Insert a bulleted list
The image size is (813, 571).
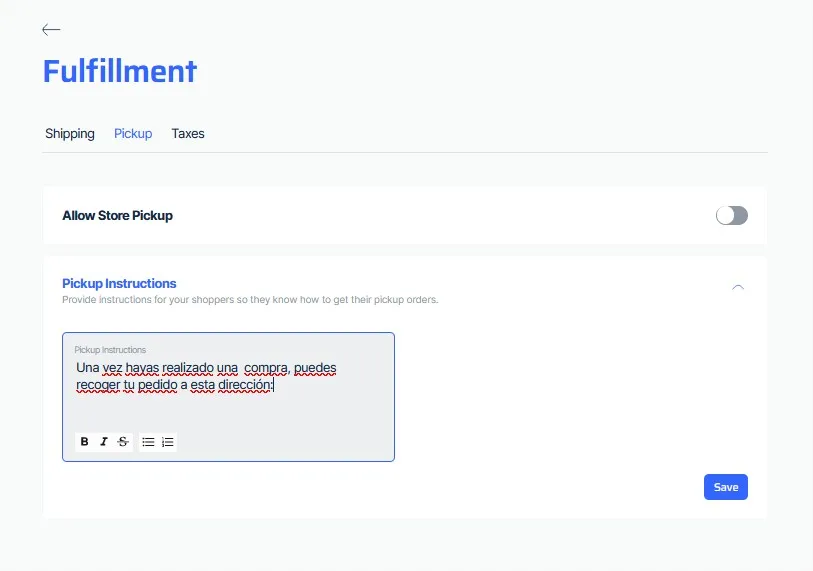click(148, 442)
